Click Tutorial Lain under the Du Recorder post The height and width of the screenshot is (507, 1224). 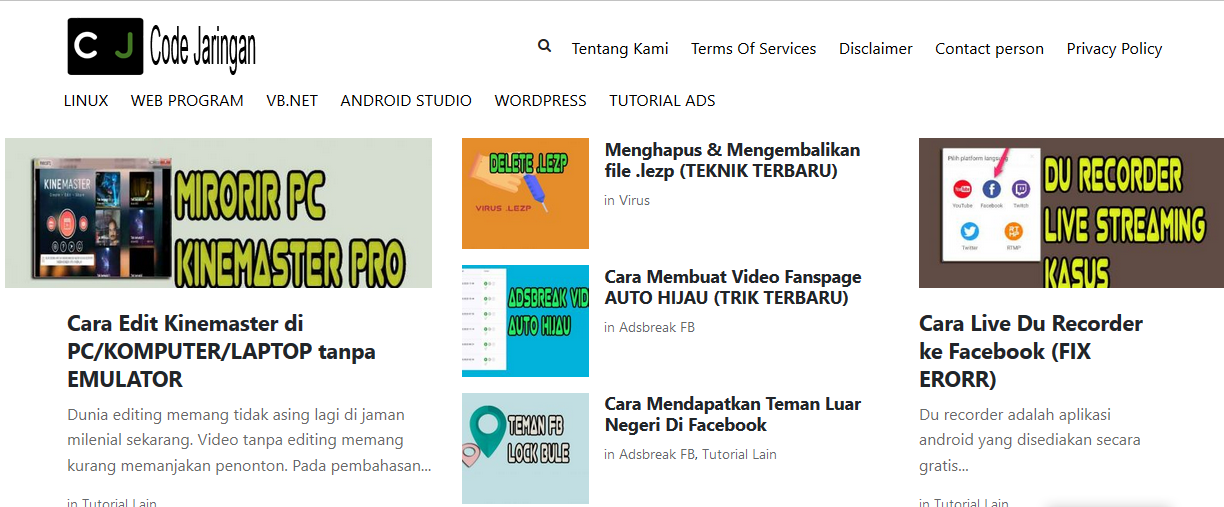pyautogui.click(x=971, y=502)
